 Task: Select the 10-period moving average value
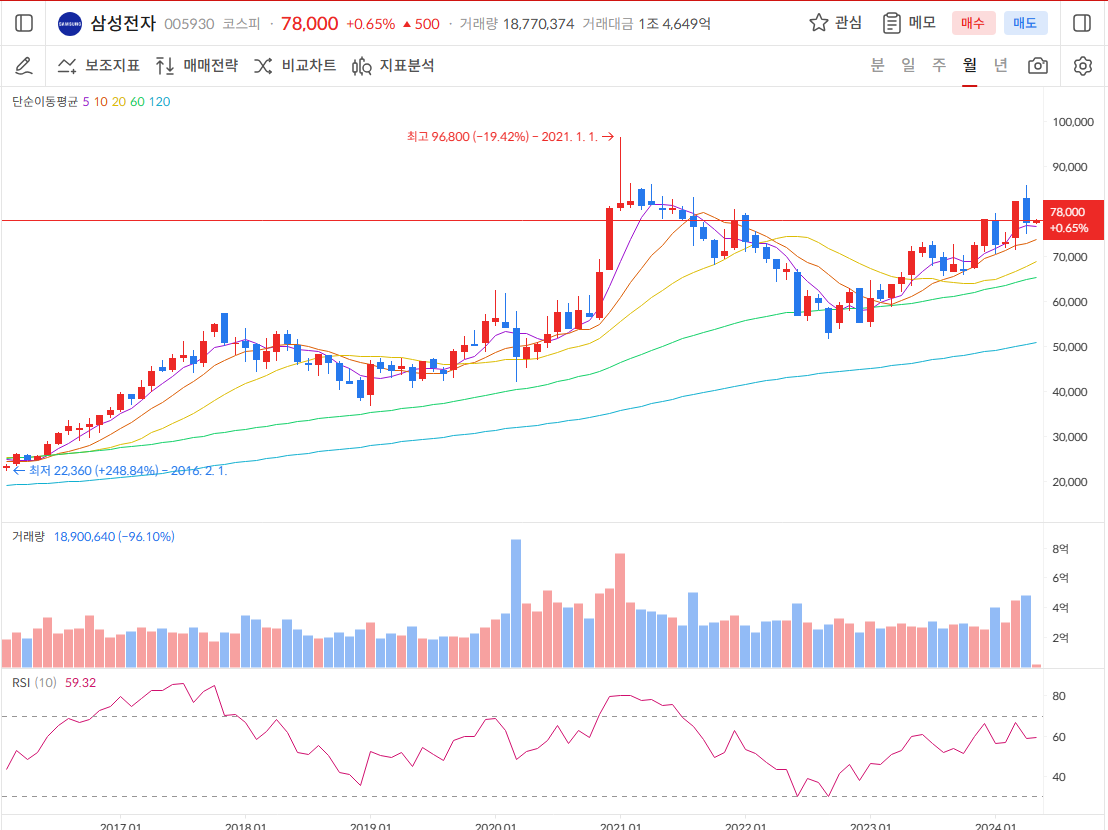pos(101,102)
